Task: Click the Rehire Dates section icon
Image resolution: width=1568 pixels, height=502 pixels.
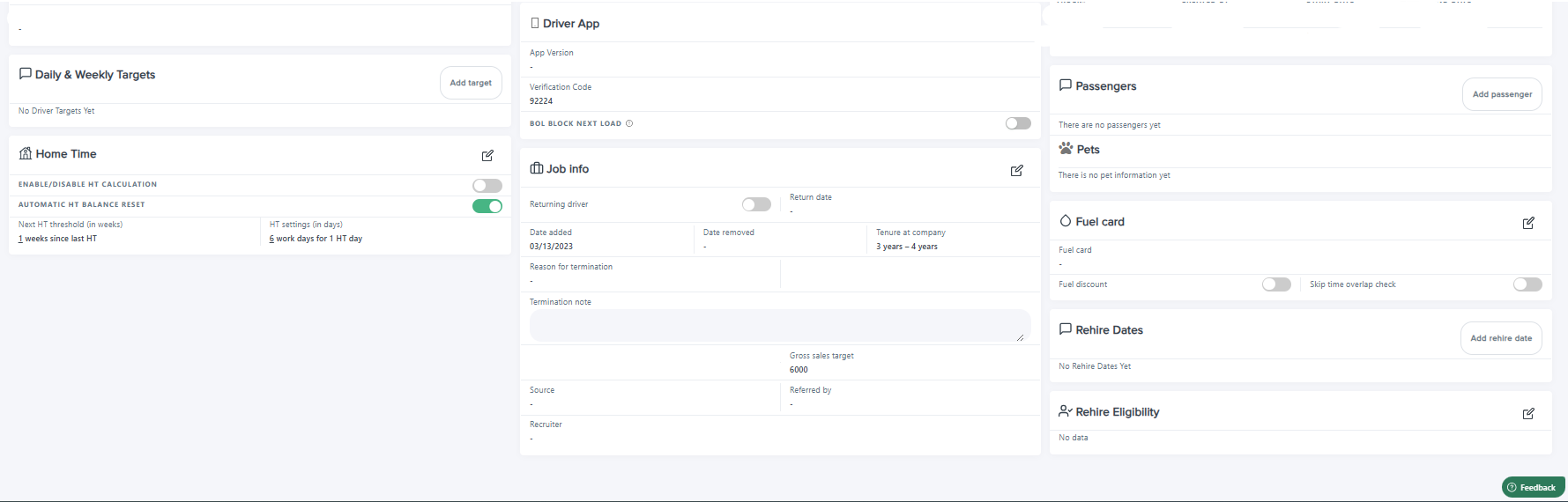Action: (x=1066, y=329)
